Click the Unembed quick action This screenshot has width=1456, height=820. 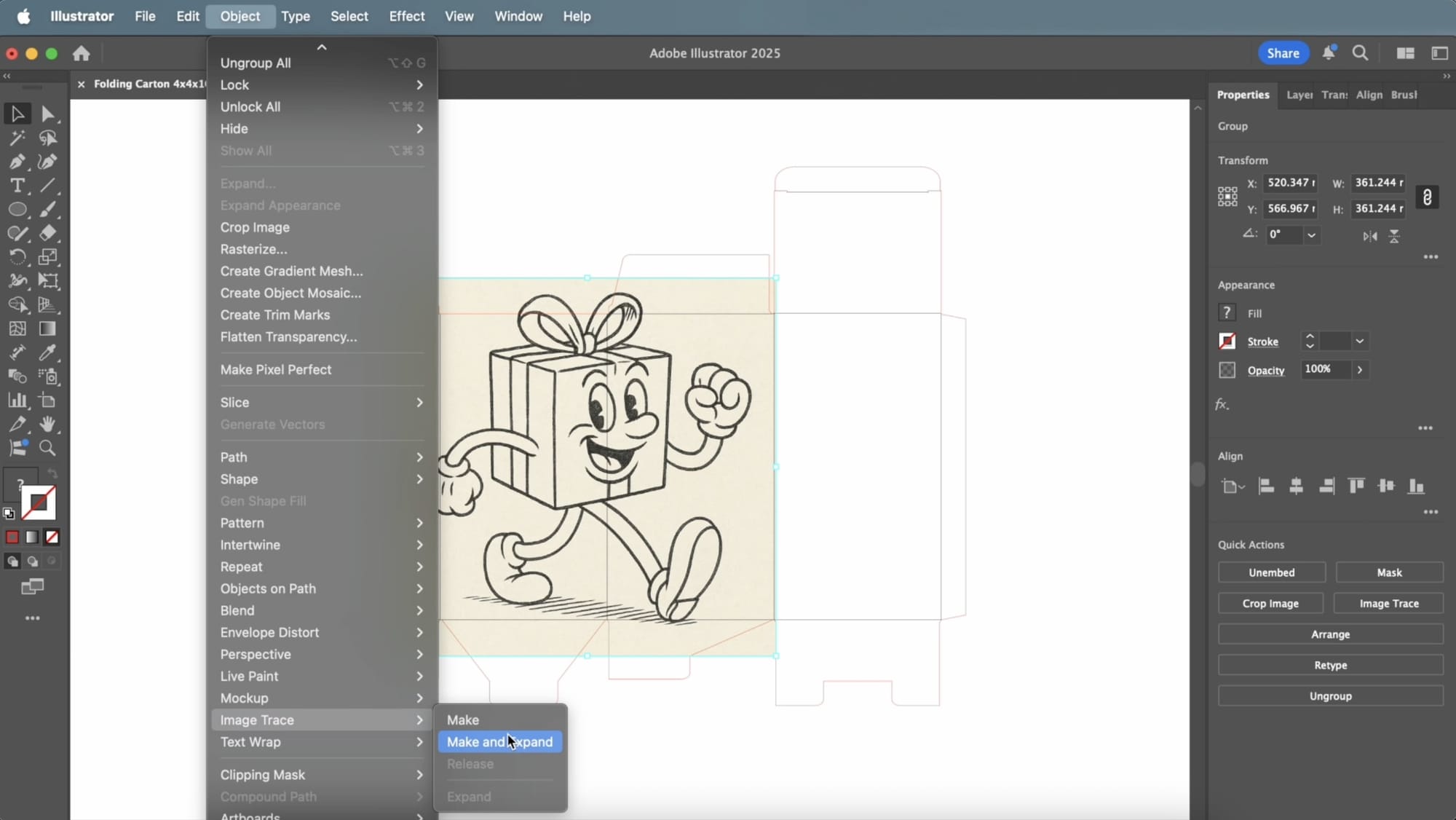pos(1271,572)
